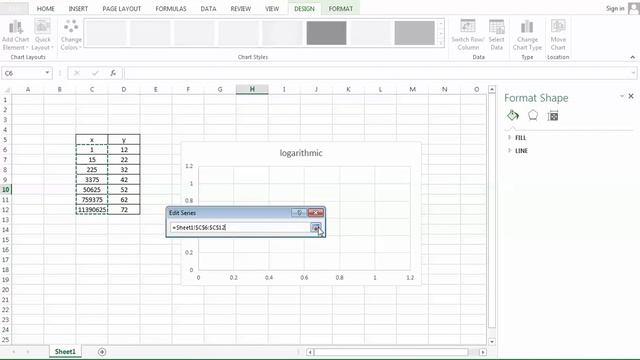Open the HOME ribbon tab
The image size is (640, 360).
click(45, 9)
